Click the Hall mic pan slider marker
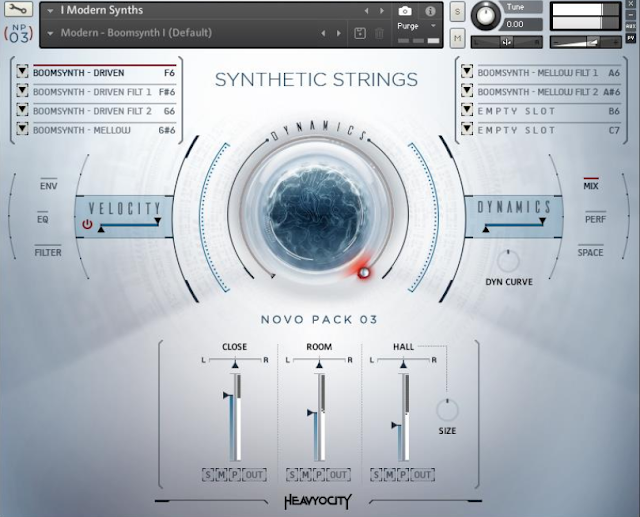The height and width of the screenshot is (517, 640). [403, 364]
